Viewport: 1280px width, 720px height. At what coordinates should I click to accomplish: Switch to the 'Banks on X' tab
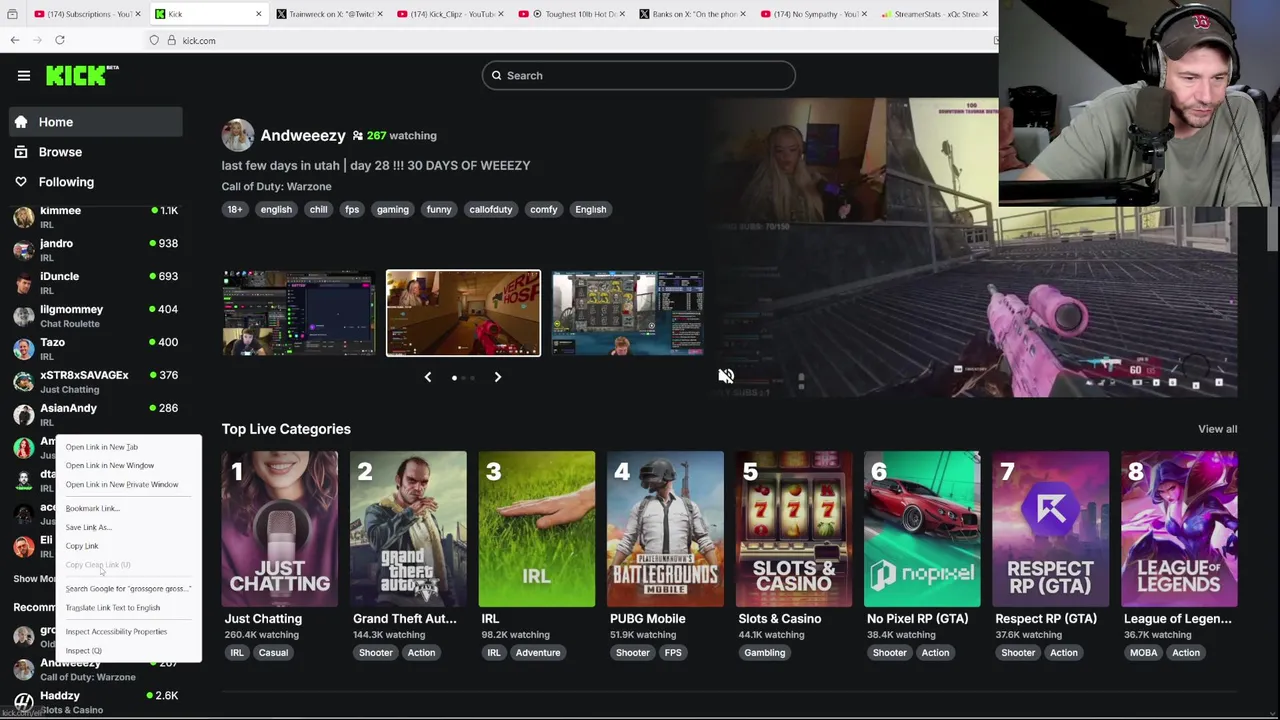(x=692, y=14)
